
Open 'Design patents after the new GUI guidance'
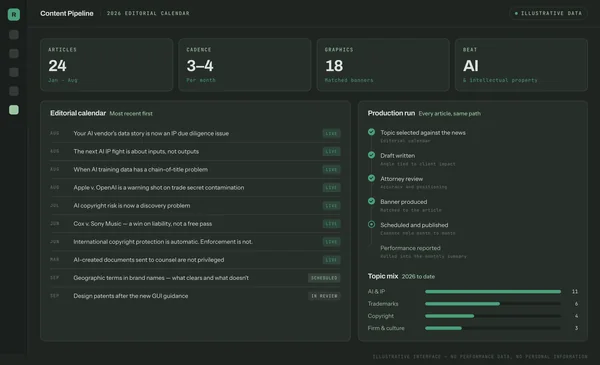coord(131,296)
